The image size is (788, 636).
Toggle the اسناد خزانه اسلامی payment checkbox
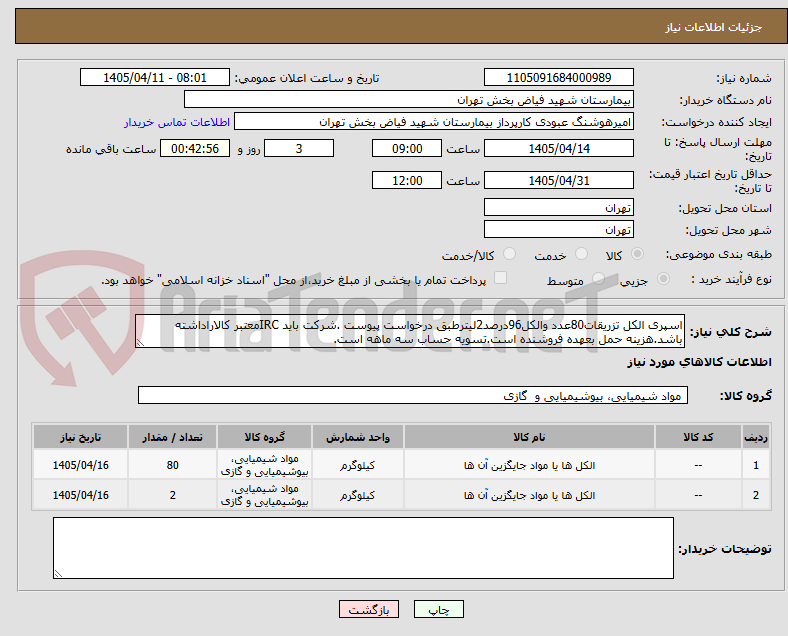click(x=501, y=278)
